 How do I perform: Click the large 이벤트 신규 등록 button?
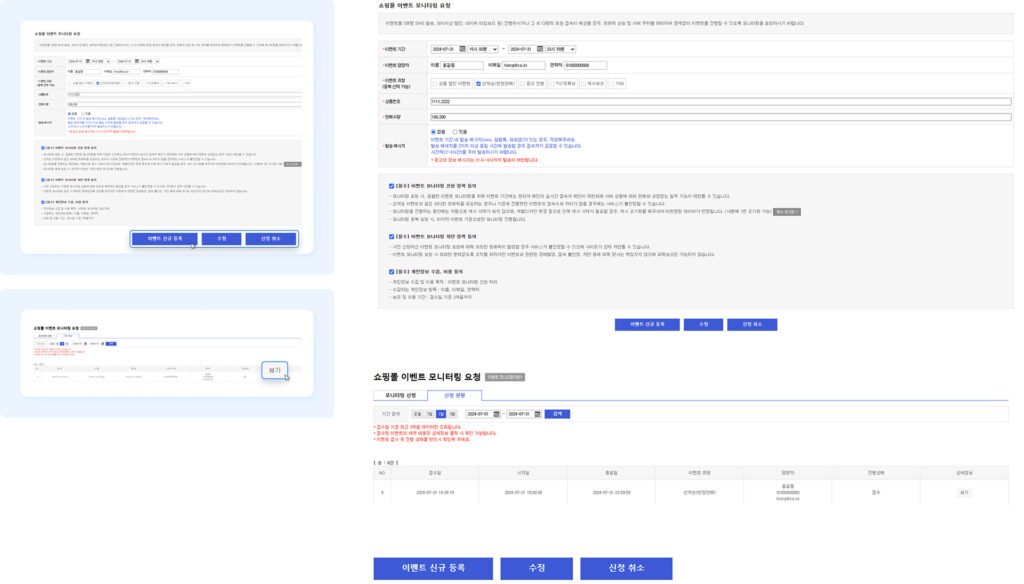[x=433, y=568]
